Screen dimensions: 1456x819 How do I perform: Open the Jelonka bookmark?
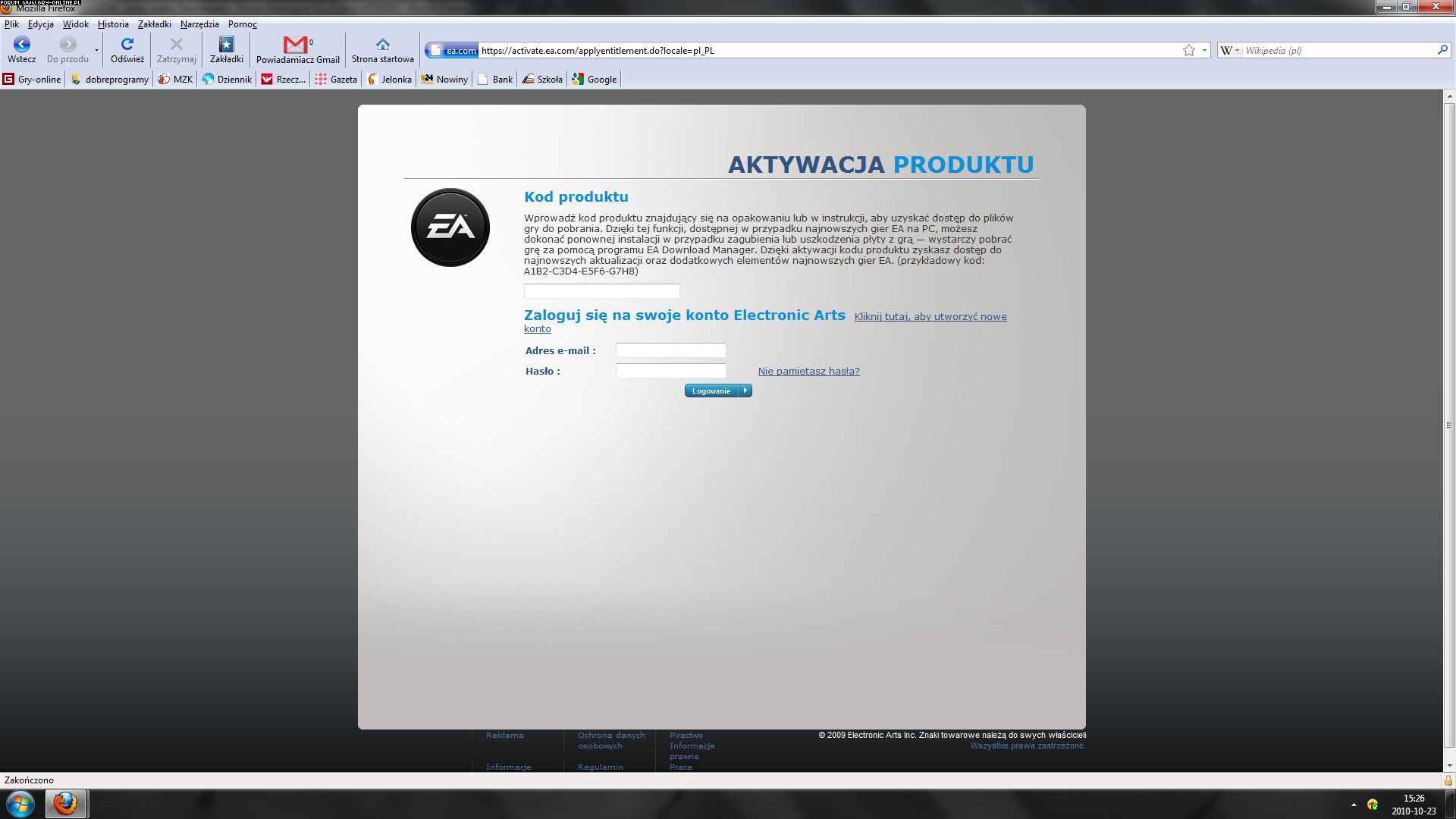click(389, 79)
